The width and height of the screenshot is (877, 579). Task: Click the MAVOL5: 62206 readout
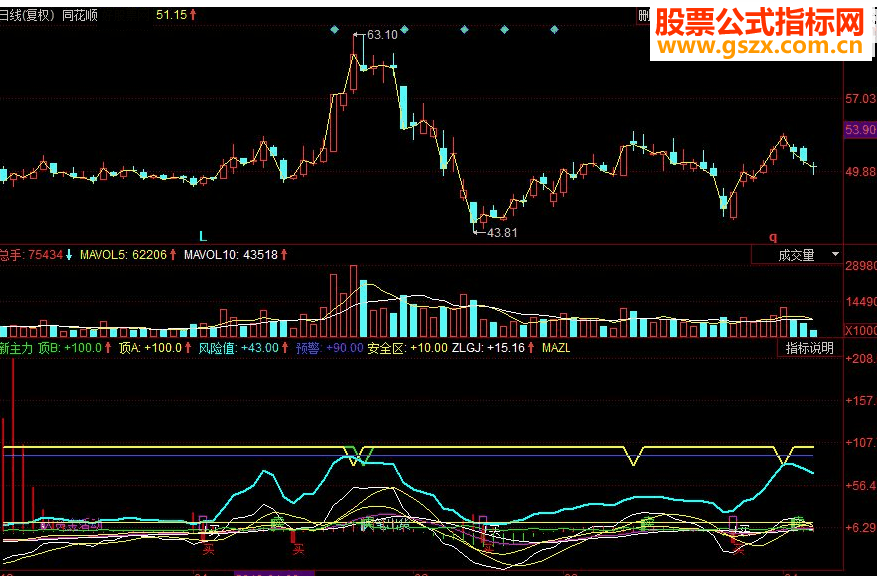[x=124, y=255]
